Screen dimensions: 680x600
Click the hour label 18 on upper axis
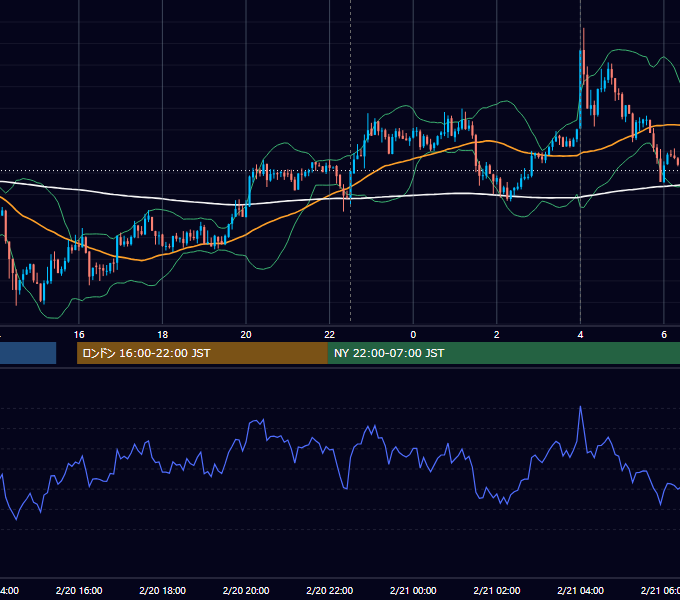(163, 335)
